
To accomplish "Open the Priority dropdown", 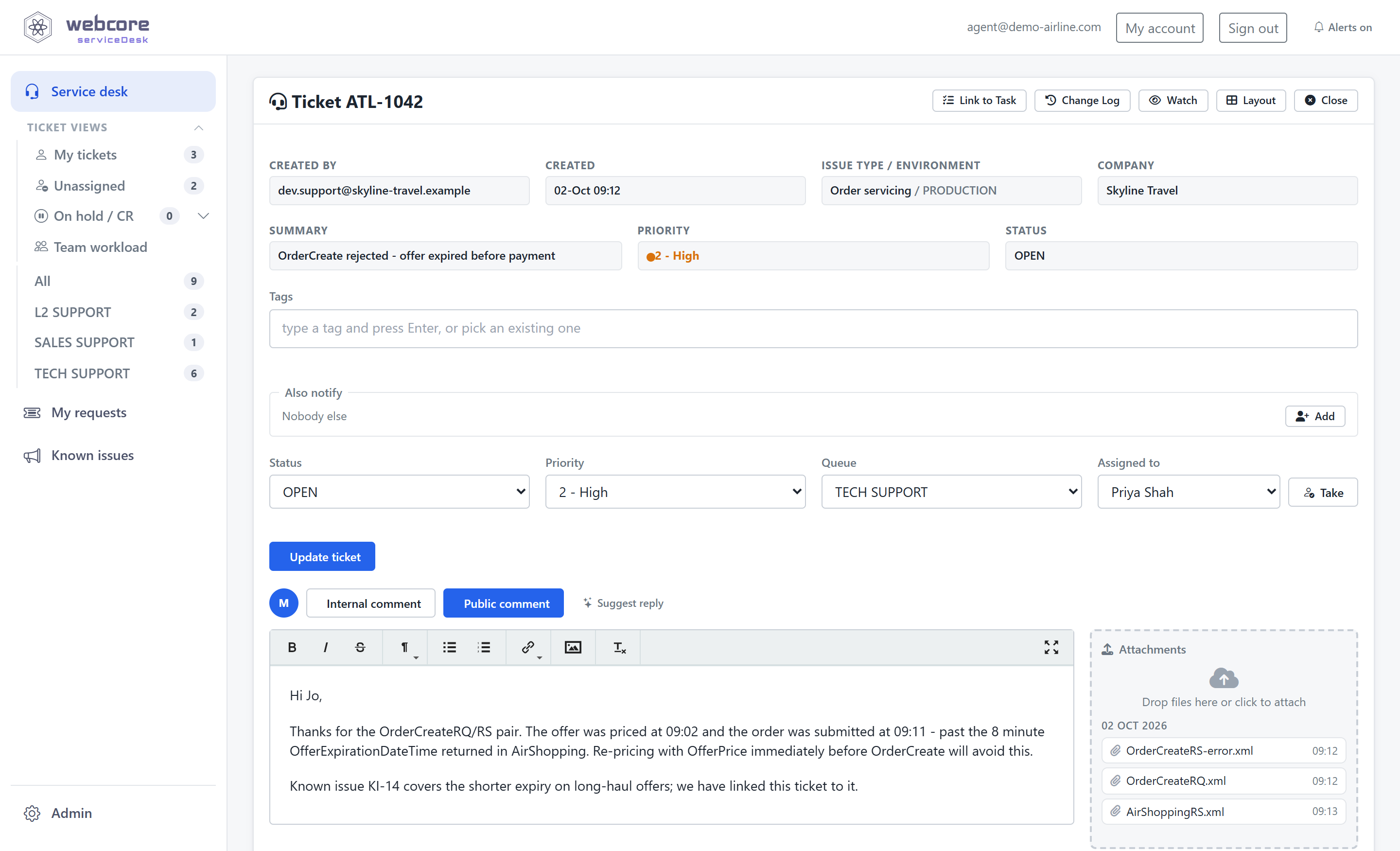I will pos(675,492).
